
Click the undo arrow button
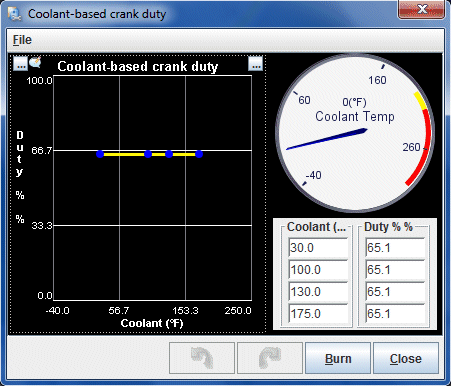pyautogui.click(x=202, y=358)
